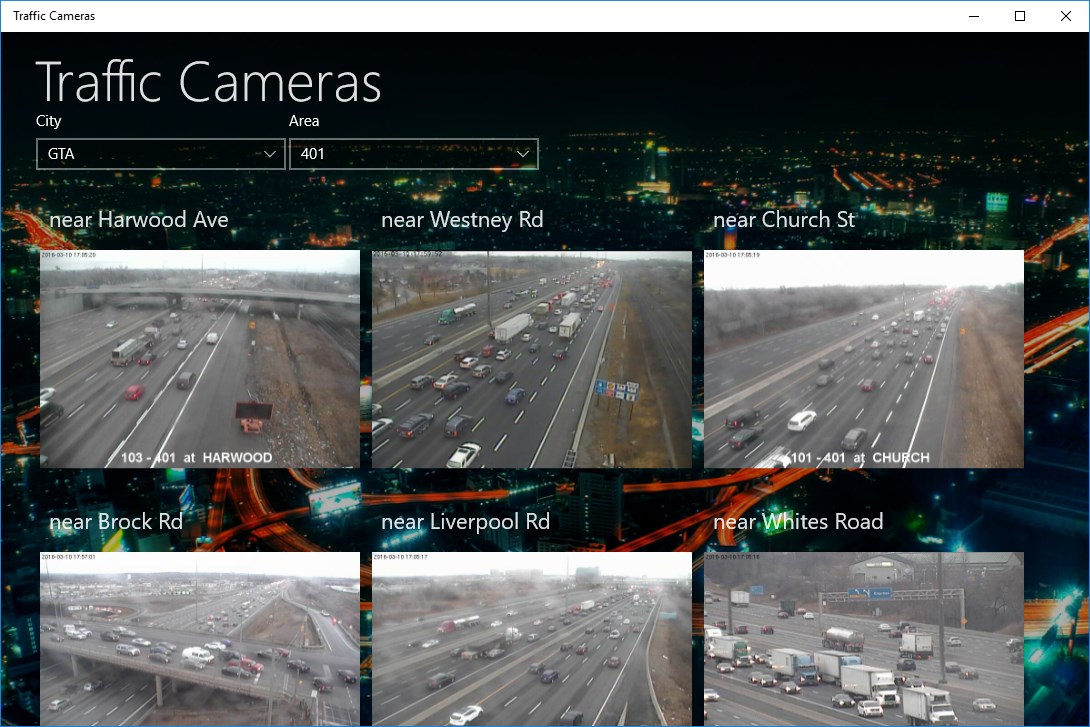
Task: Open the near Whites Road camera image
Action: [864, 639]
